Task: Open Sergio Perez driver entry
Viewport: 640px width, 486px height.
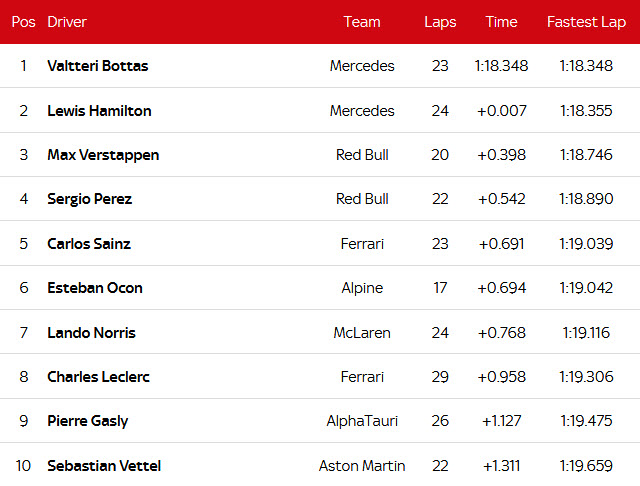Action: click(x=89, y=199)
